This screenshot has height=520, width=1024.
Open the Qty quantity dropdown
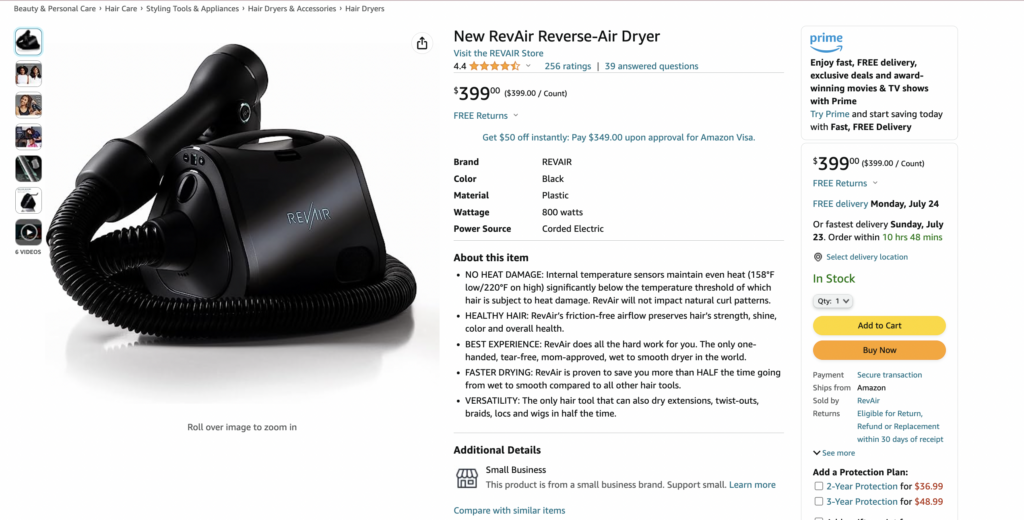tap(833, 301)
